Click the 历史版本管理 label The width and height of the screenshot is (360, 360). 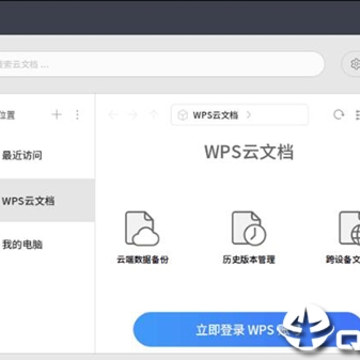(249, 260)
